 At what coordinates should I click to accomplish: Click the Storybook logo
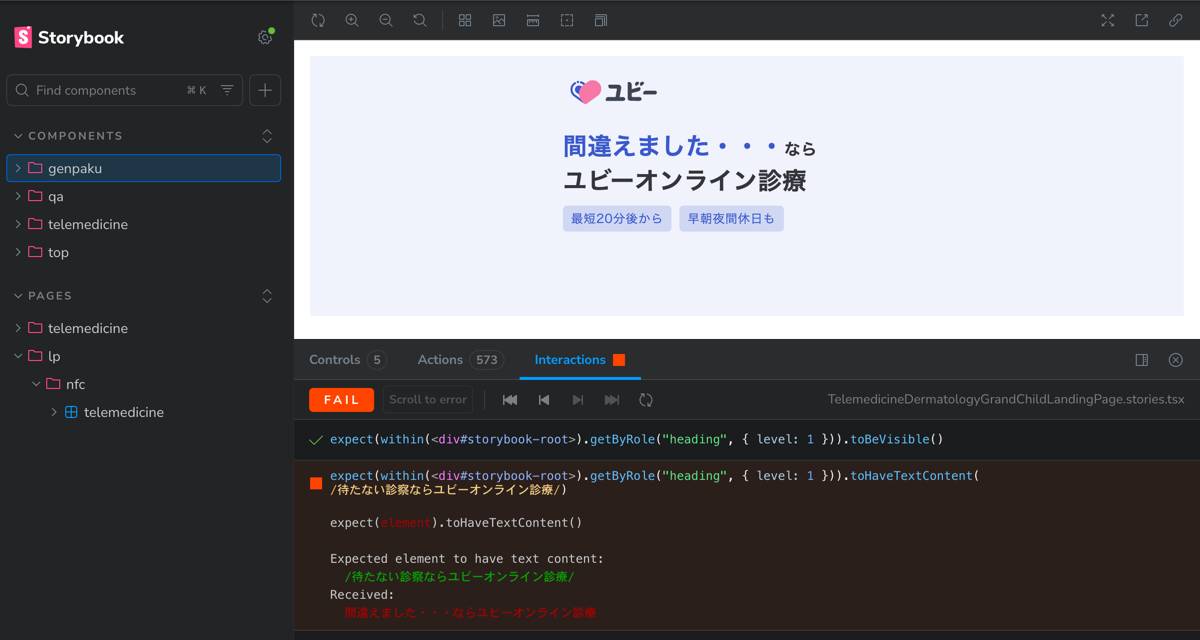pyautogui.click(x=69, y=38)
